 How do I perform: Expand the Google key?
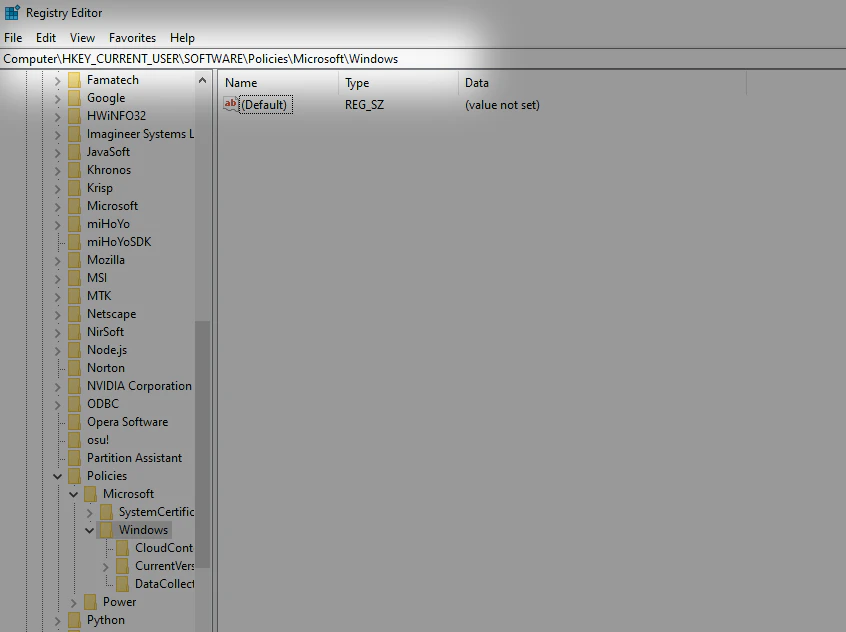click(x=58, y=99)
